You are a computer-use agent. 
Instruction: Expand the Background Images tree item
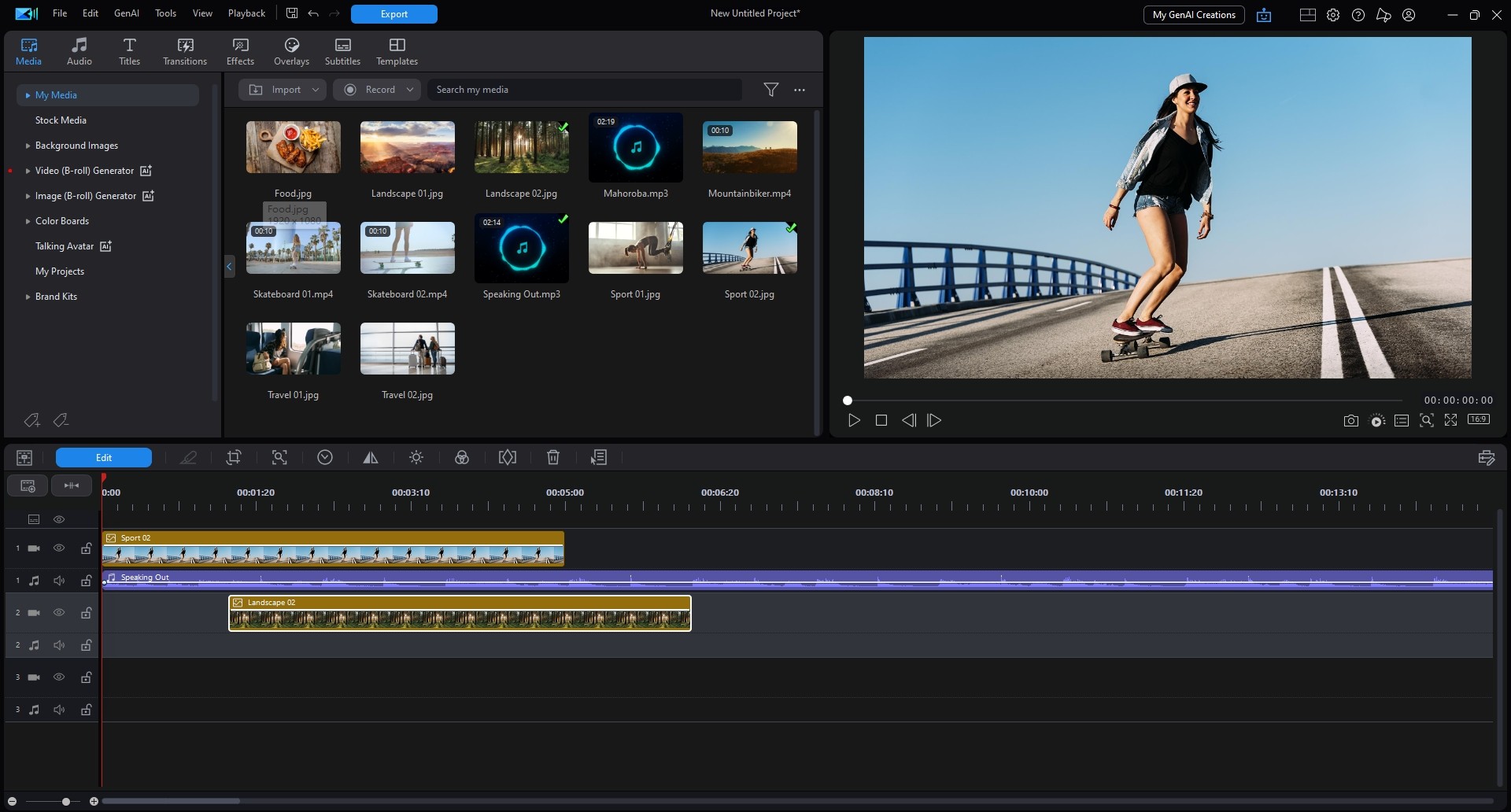click(x=28, y=146)
